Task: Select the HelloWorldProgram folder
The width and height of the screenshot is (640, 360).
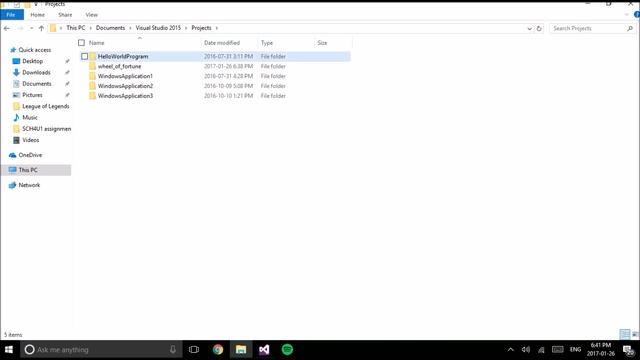Action: [123, 56]
